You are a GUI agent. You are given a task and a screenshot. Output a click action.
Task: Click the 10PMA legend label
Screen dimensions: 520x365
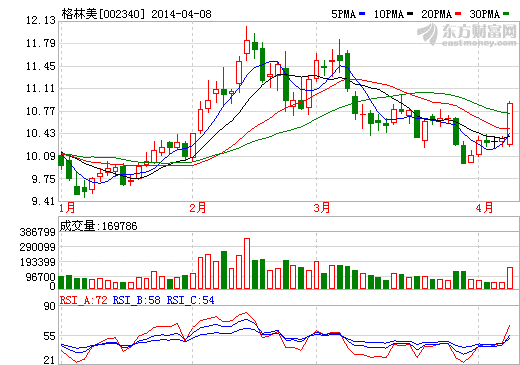[x=389, y=14]
